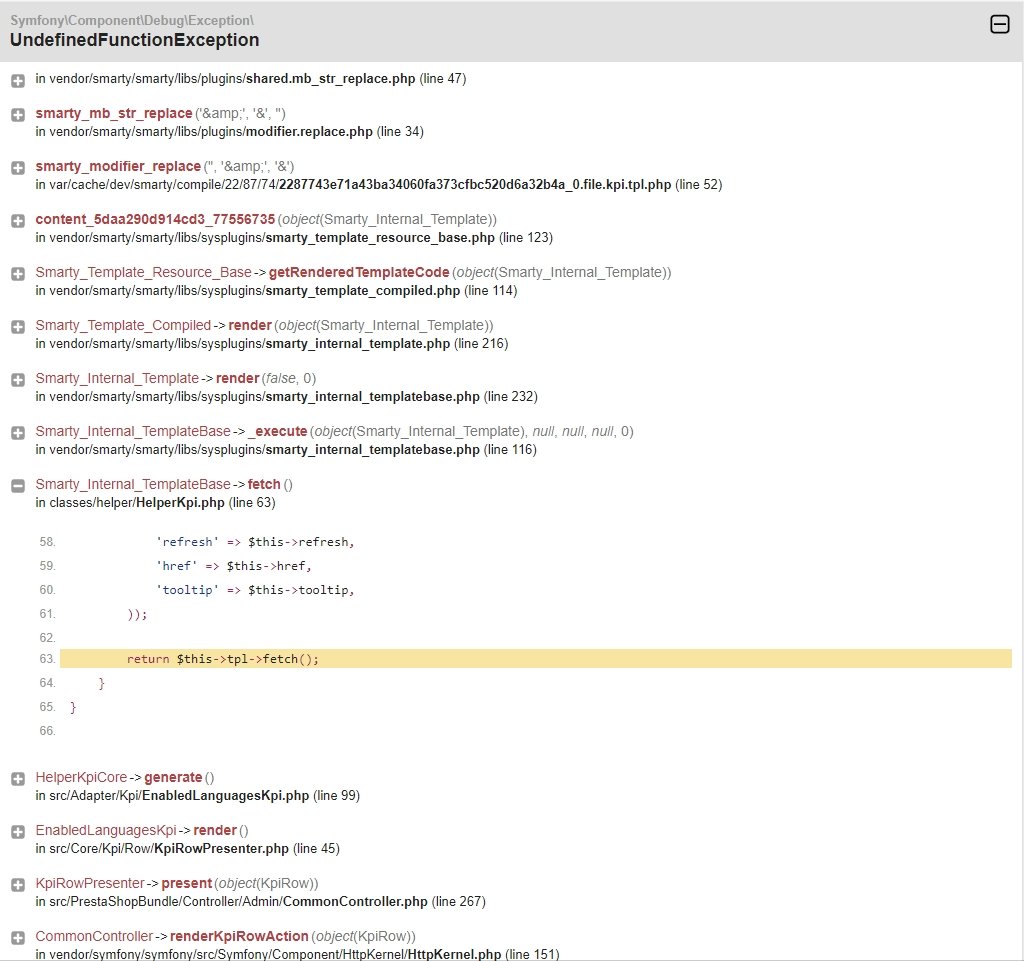Expand the getRenderedTemplateCode trace entry
The width and height of the screenshot is (1024, 961).
click(18, 274)
